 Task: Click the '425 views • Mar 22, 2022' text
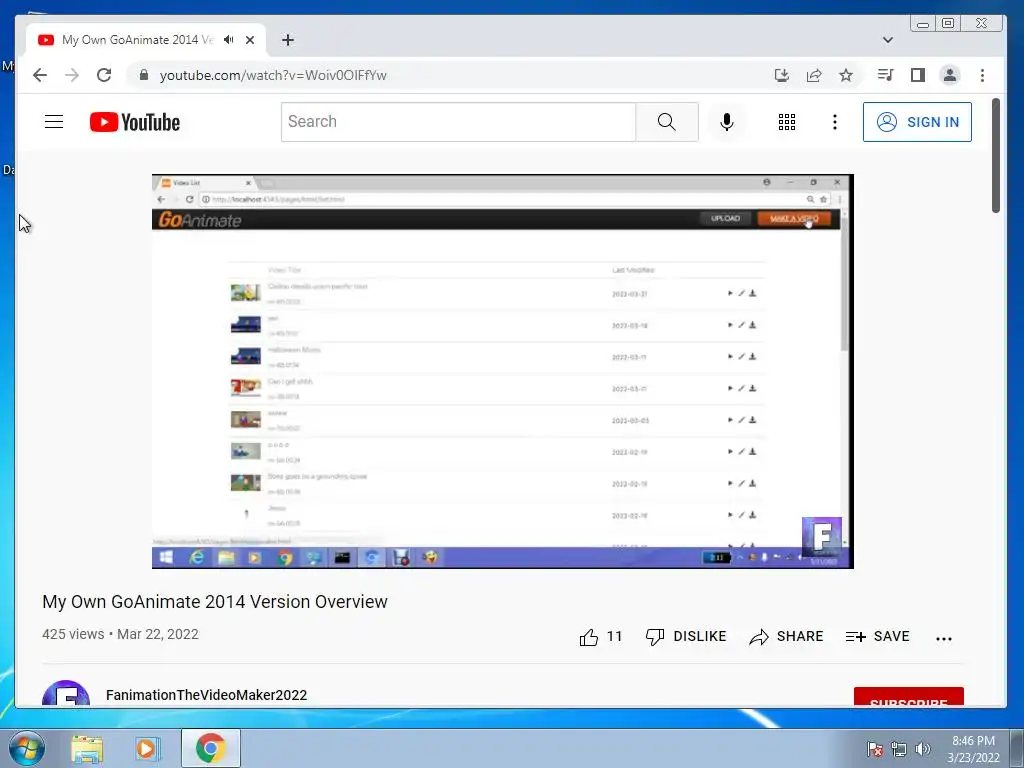[x=120, y=634]
